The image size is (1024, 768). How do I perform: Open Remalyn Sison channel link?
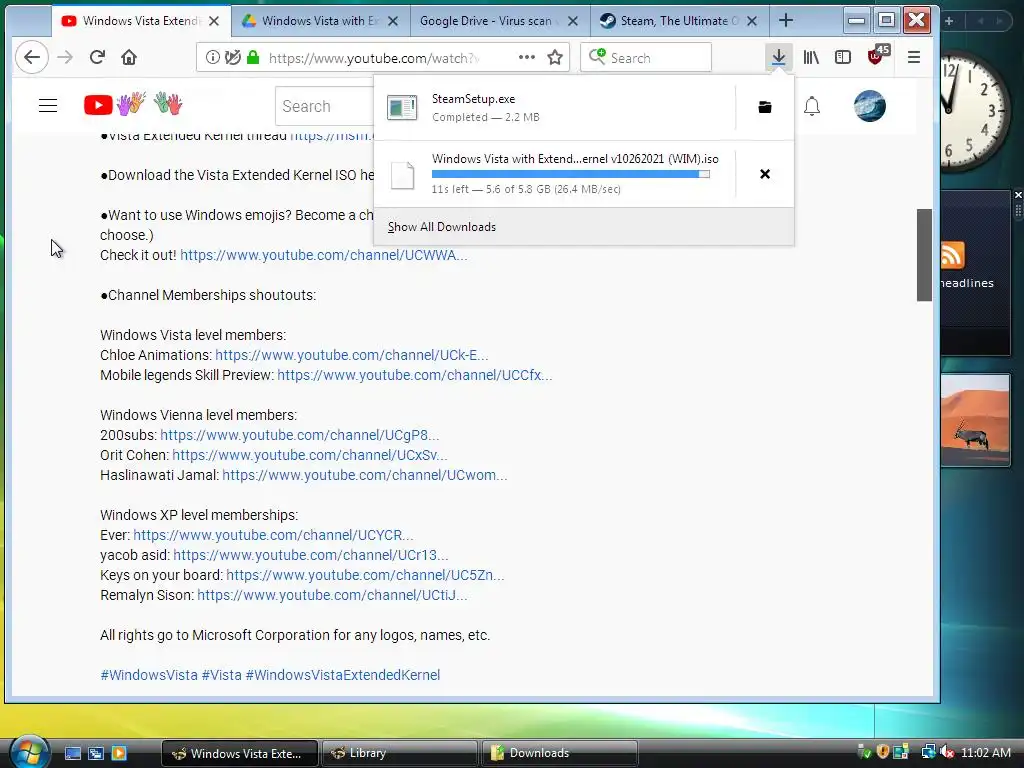click(332, 596)
